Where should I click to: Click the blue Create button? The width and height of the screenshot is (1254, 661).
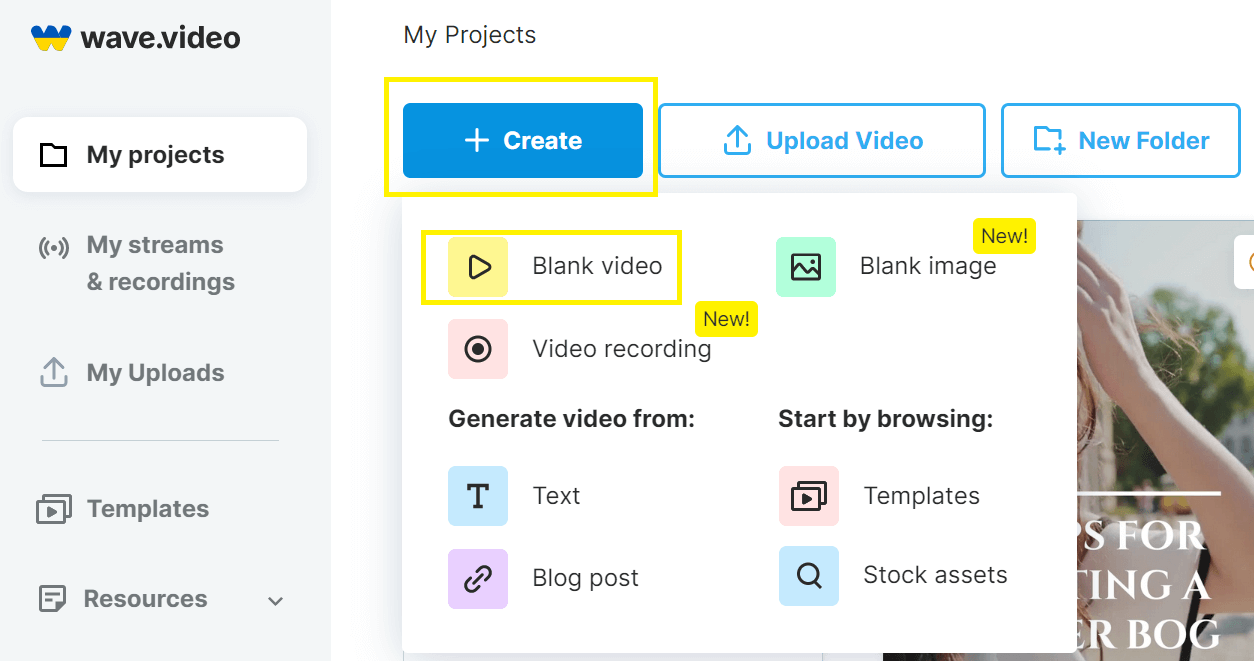522,141
